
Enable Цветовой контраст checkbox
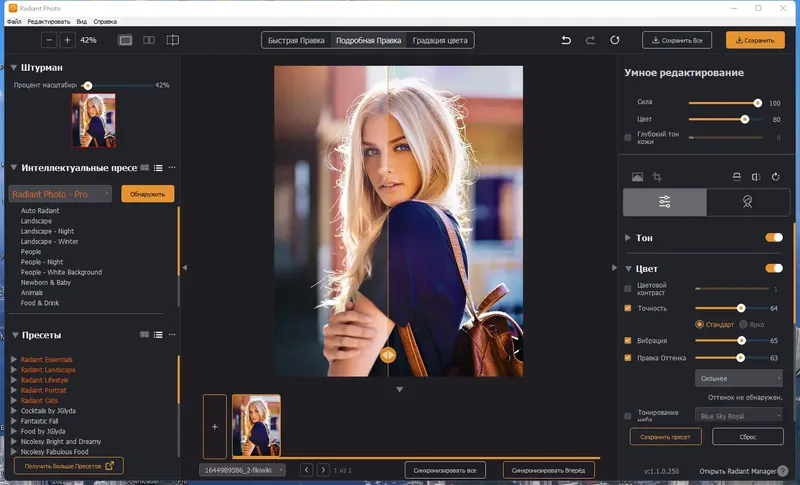click(x=628, y=289)
